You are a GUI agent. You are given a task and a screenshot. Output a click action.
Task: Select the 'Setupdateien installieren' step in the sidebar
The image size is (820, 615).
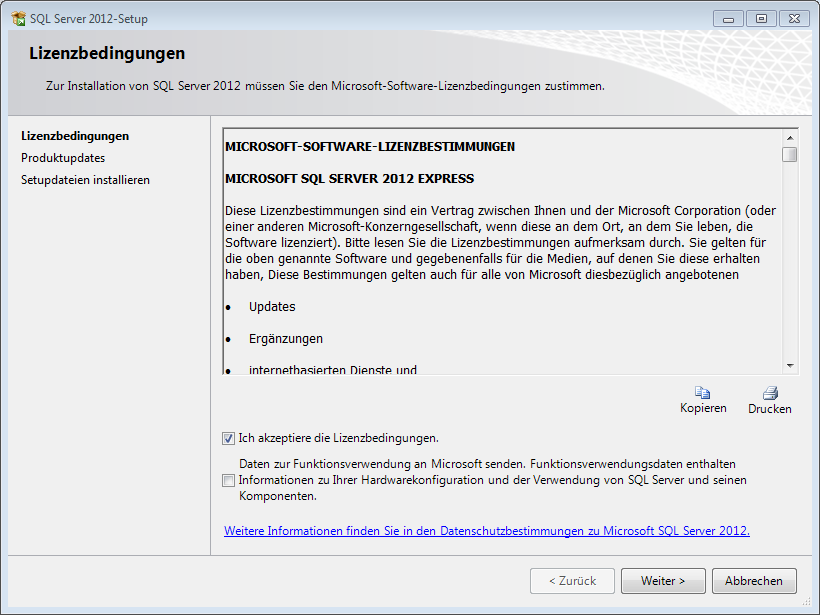85,180
